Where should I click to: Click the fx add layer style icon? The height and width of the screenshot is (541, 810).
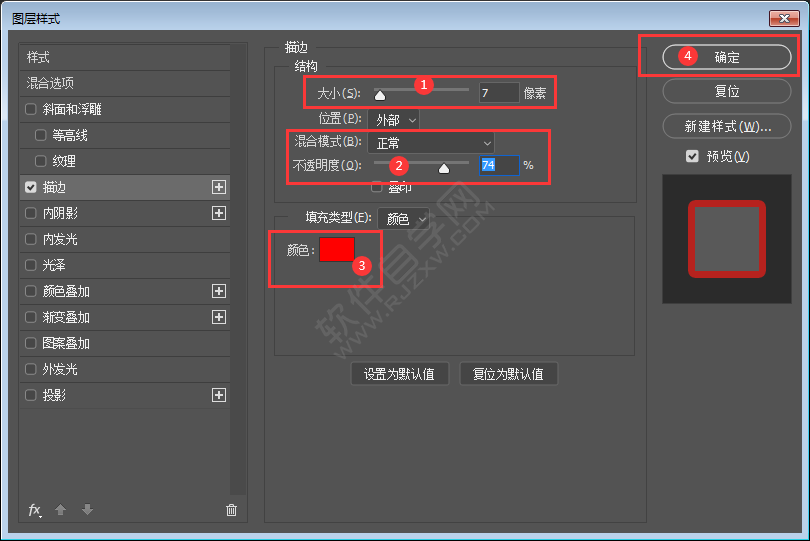[x=35, y=510]
